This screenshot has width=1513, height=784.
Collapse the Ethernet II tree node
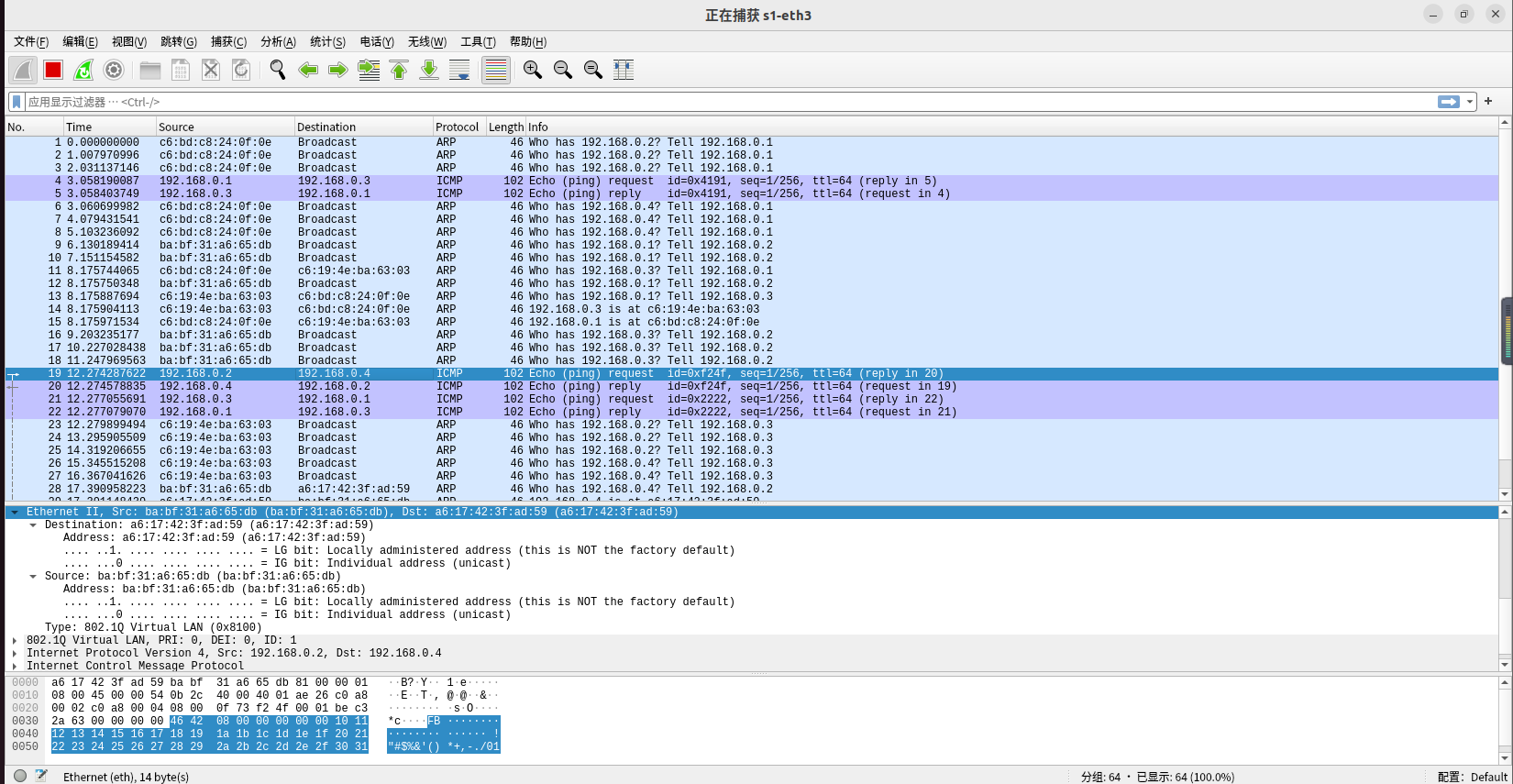15,513
